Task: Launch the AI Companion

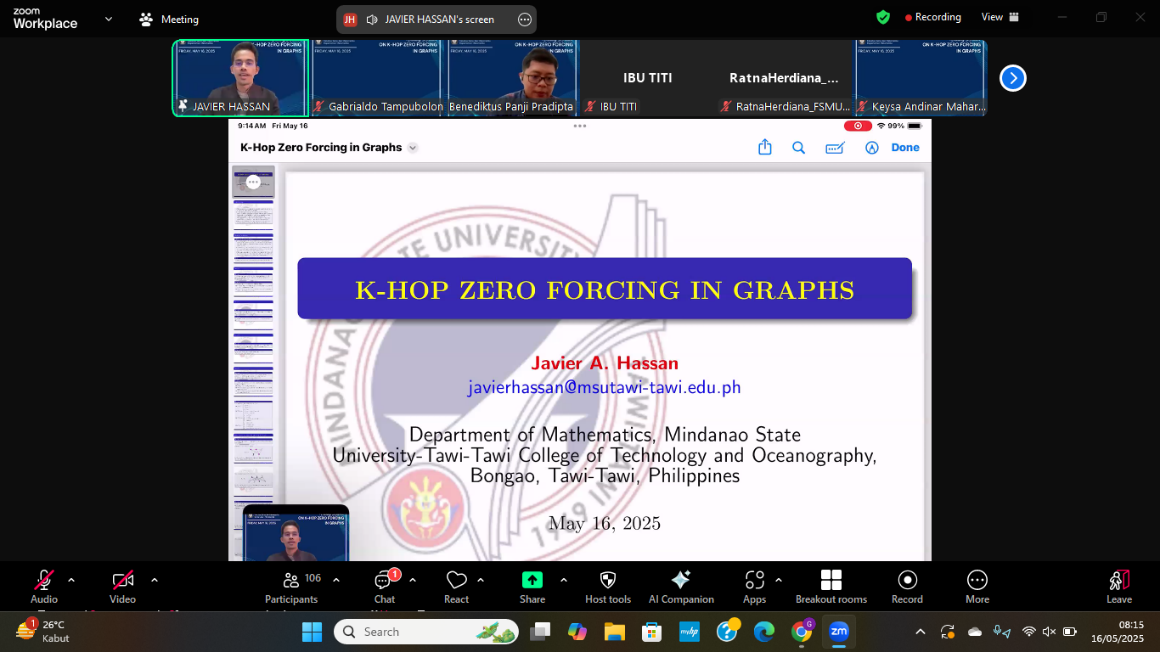Action: coord(680,582)
